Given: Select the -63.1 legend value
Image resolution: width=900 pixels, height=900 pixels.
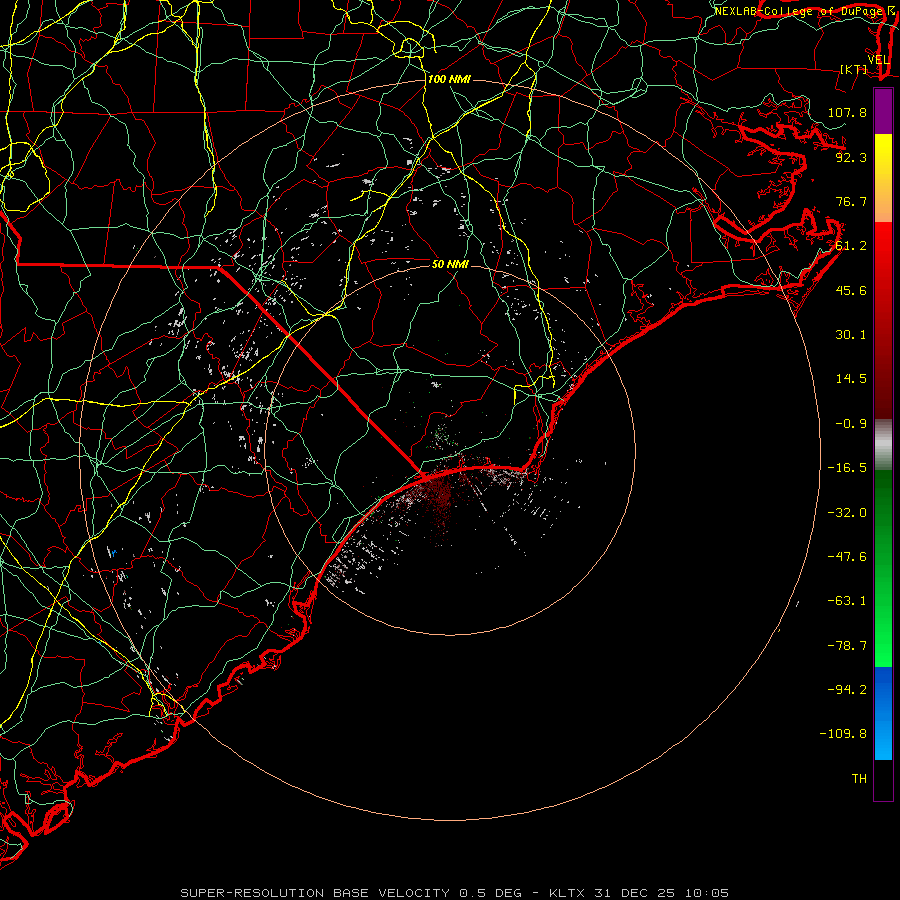Looking at the screenshot, I should pos(847,601).
